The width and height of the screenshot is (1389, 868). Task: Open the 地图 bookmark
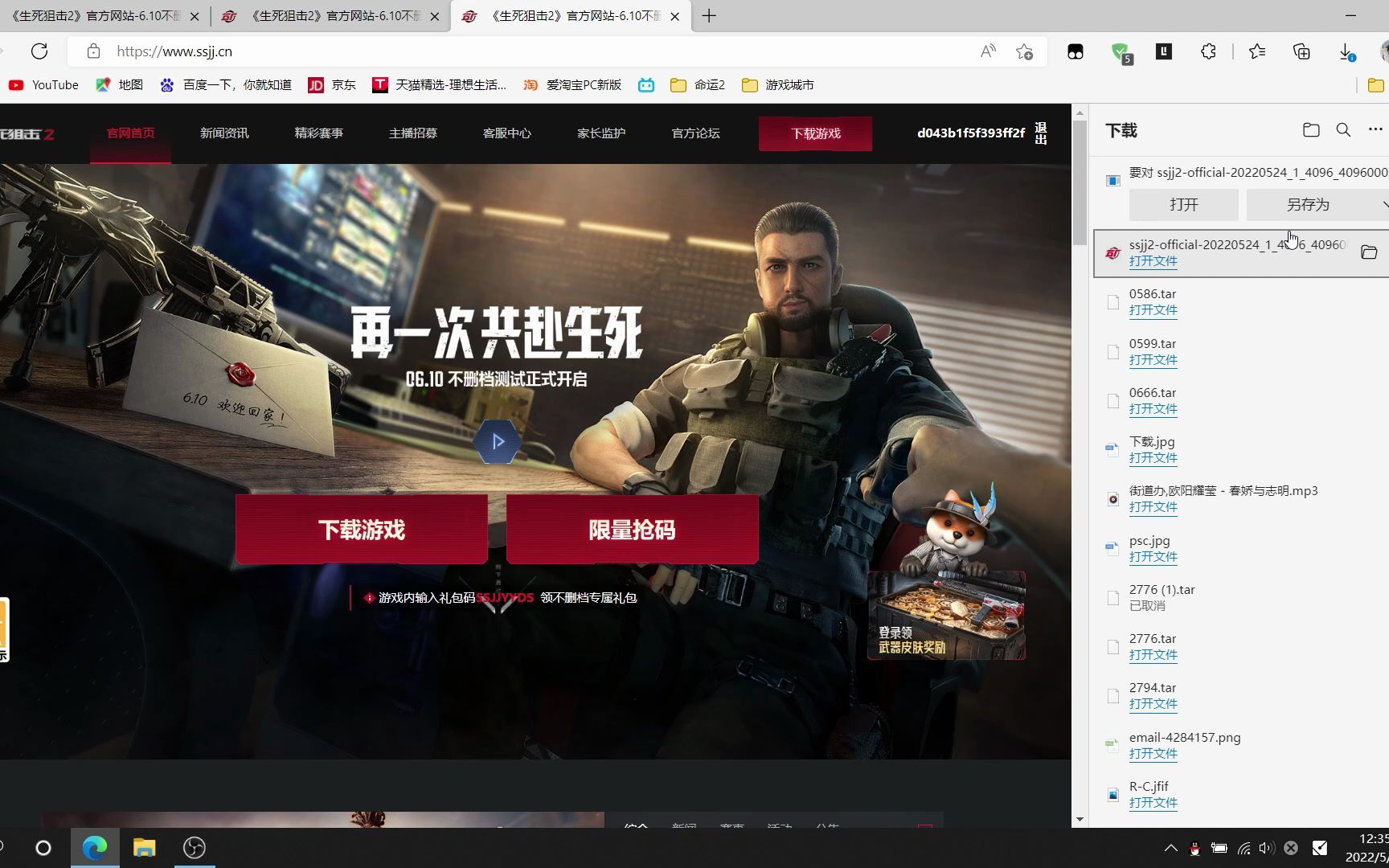(x=119, y=84)
